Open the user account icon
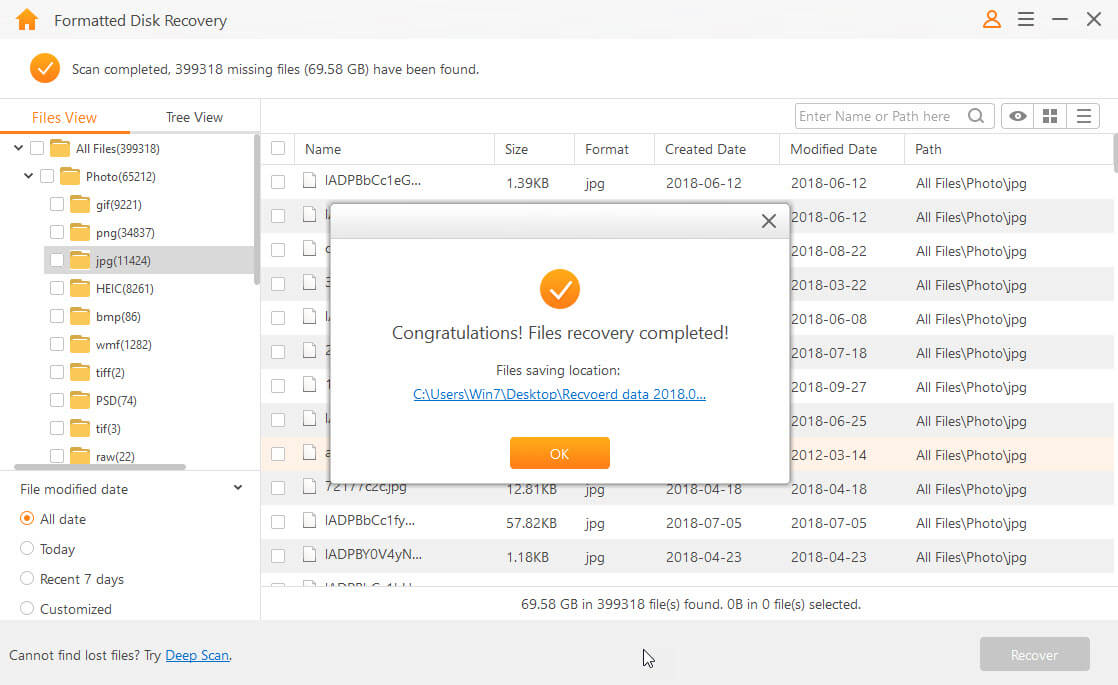The width and height of the screenshot is (1118, 685). tap(991, 19)
